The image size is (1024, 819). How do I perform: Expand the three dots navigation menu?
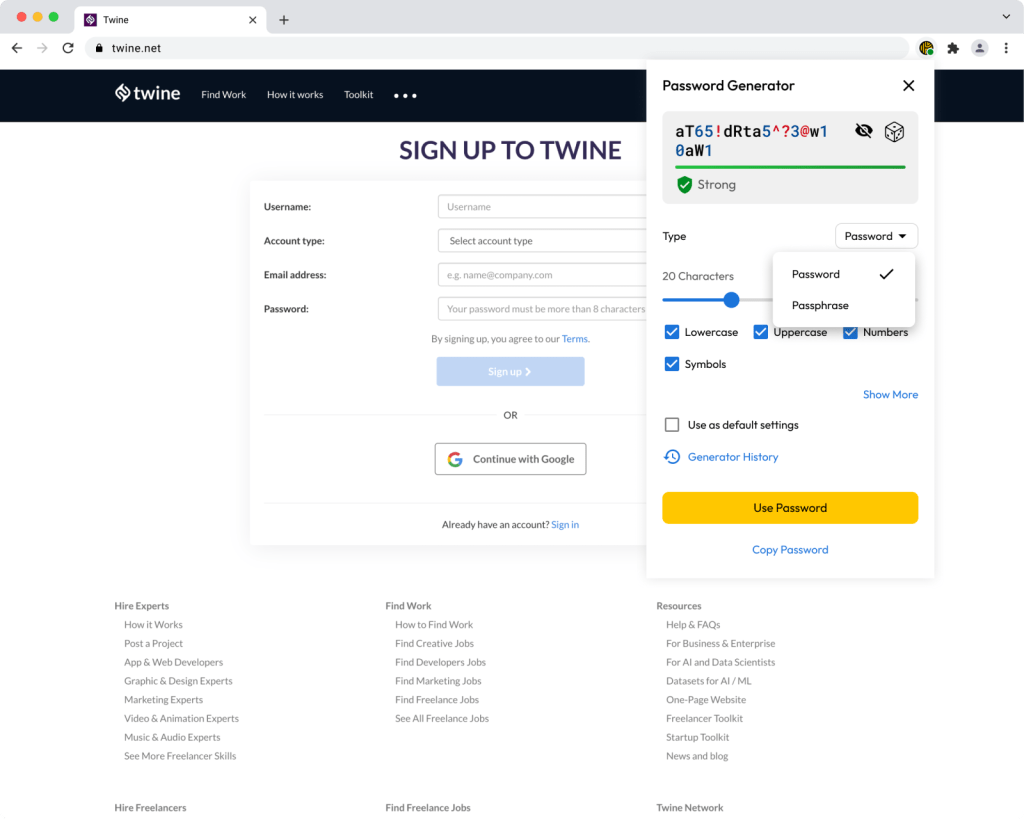pyautogui.click(x=405, y=95)
